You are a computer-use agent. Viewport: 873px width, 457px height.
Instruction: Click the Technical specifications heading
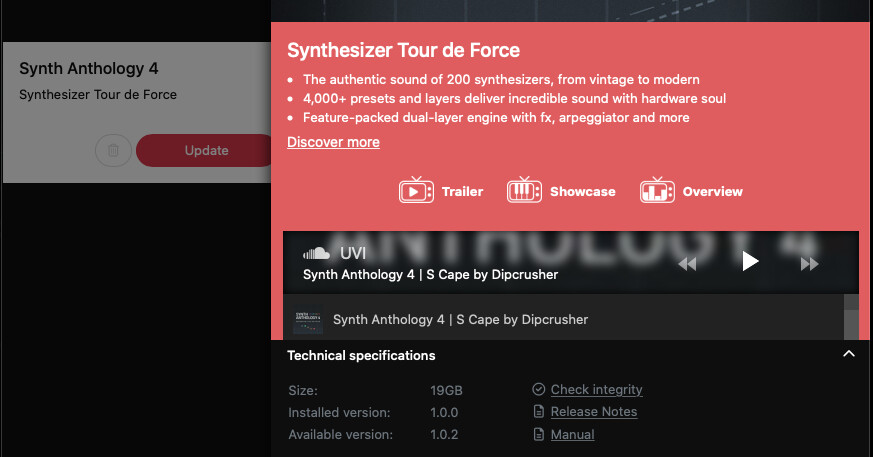pyautogui.click(x=361, y=355)
